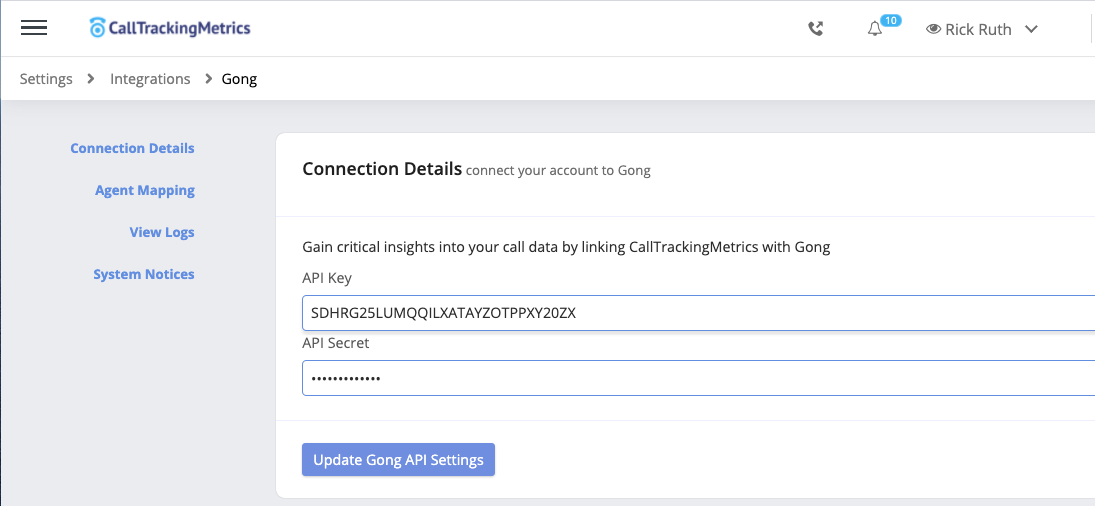1095x506 pixels.
Task: Open System Notices from the sidebar
Action: (143, 274)
